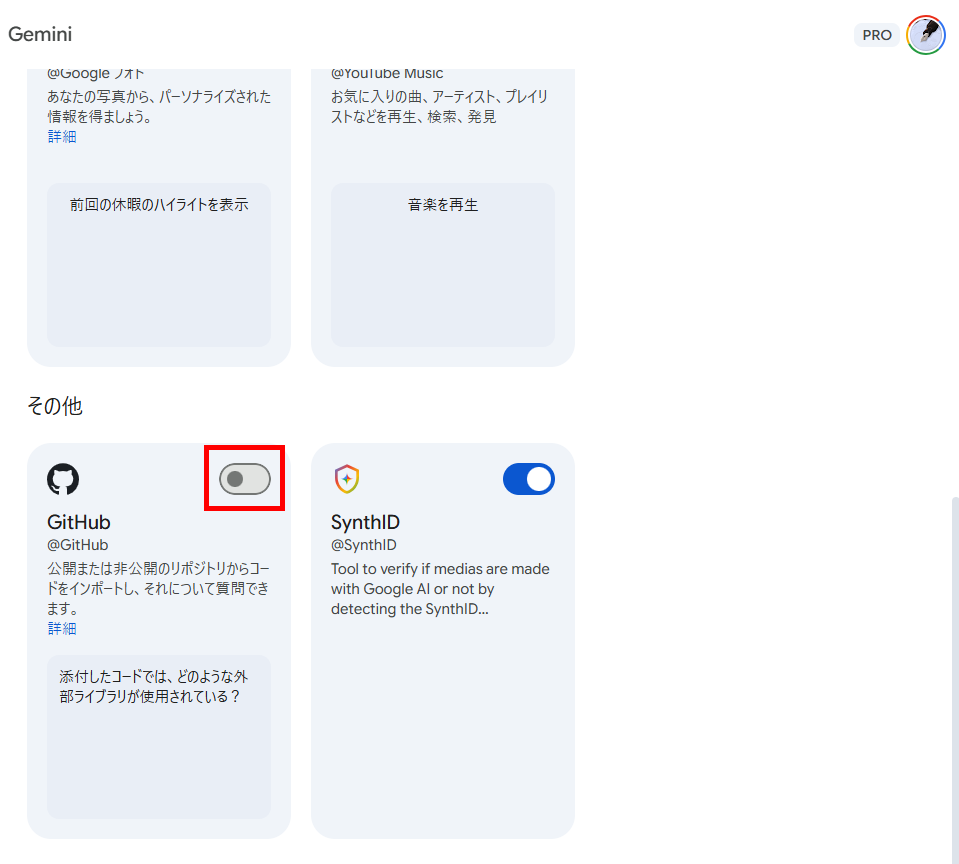Click the その他 section heading
959x864 pixels.
(54, 405)
